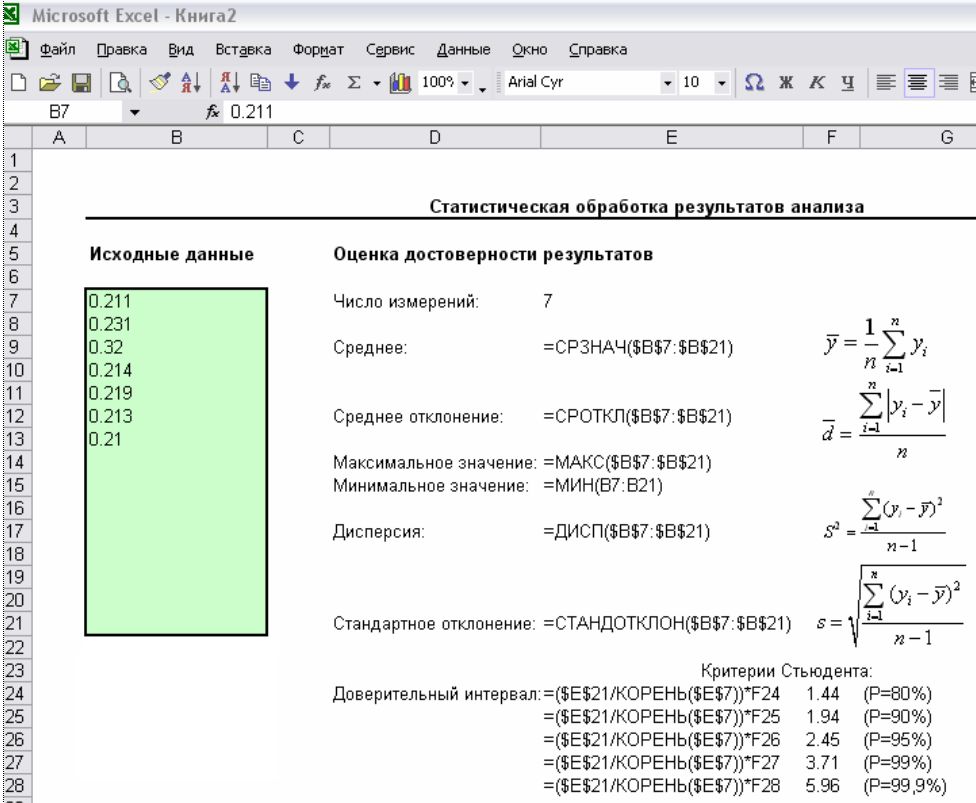This screenshot has width=976, height=803.
Task: Select column B header
Action: tap(177, 137)
